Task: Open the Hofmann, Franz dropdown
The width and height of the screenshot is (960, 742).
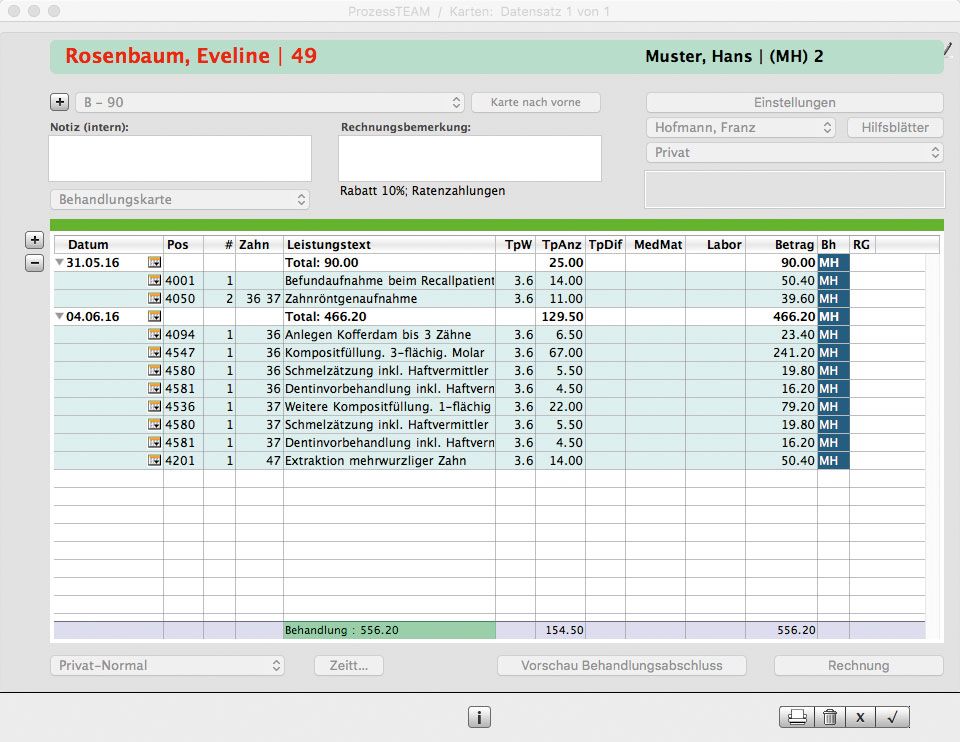Action: 740,128
